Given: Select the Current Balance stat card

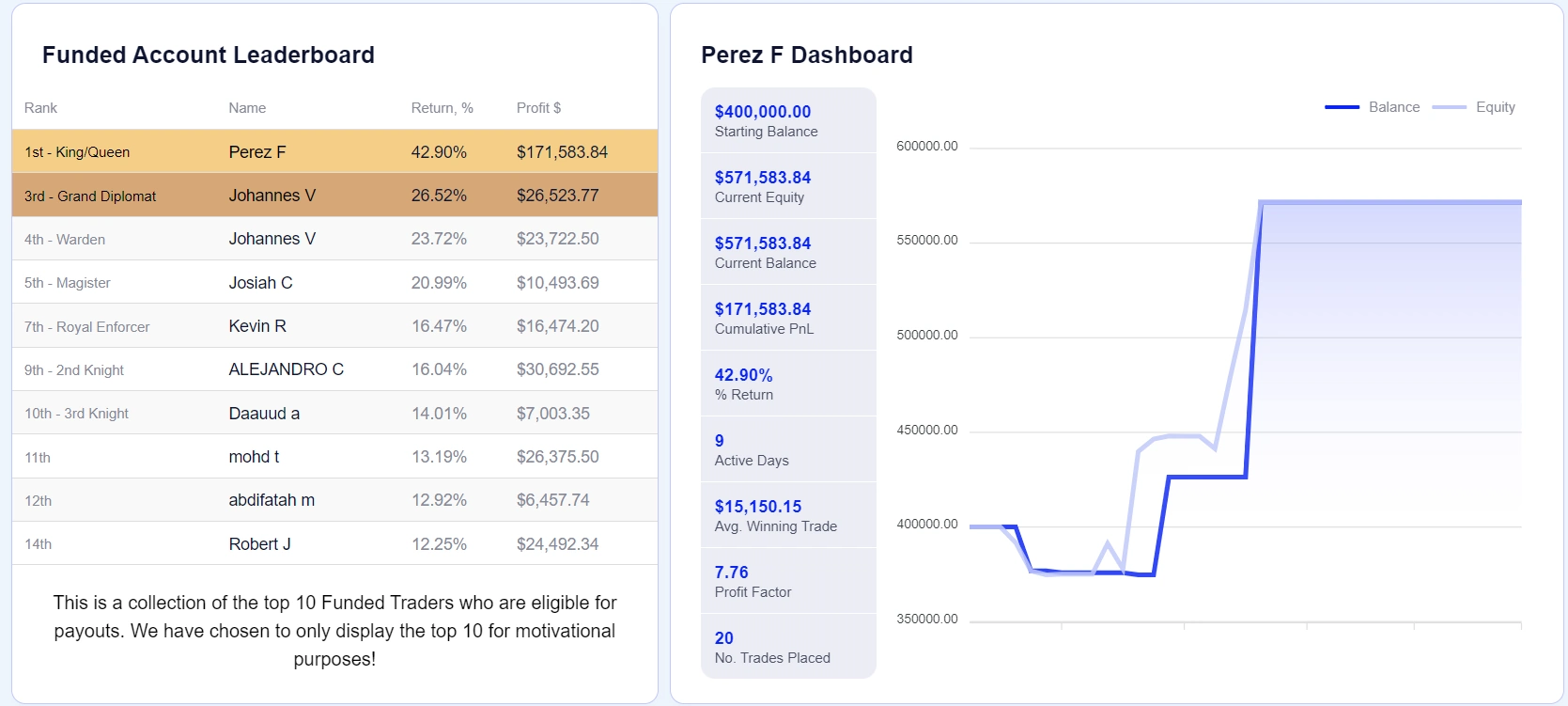Looking at the screenshot, I should coord(788,252).
